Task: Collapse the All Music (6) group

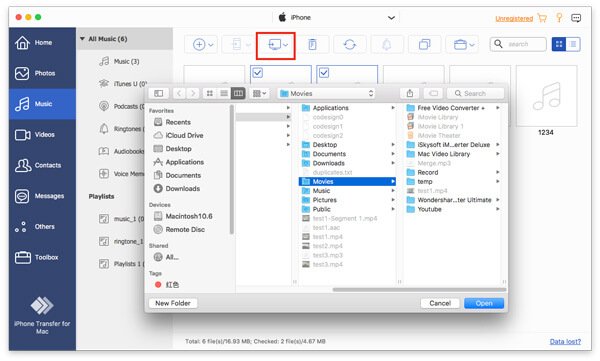Action: (x=82, y=39)
